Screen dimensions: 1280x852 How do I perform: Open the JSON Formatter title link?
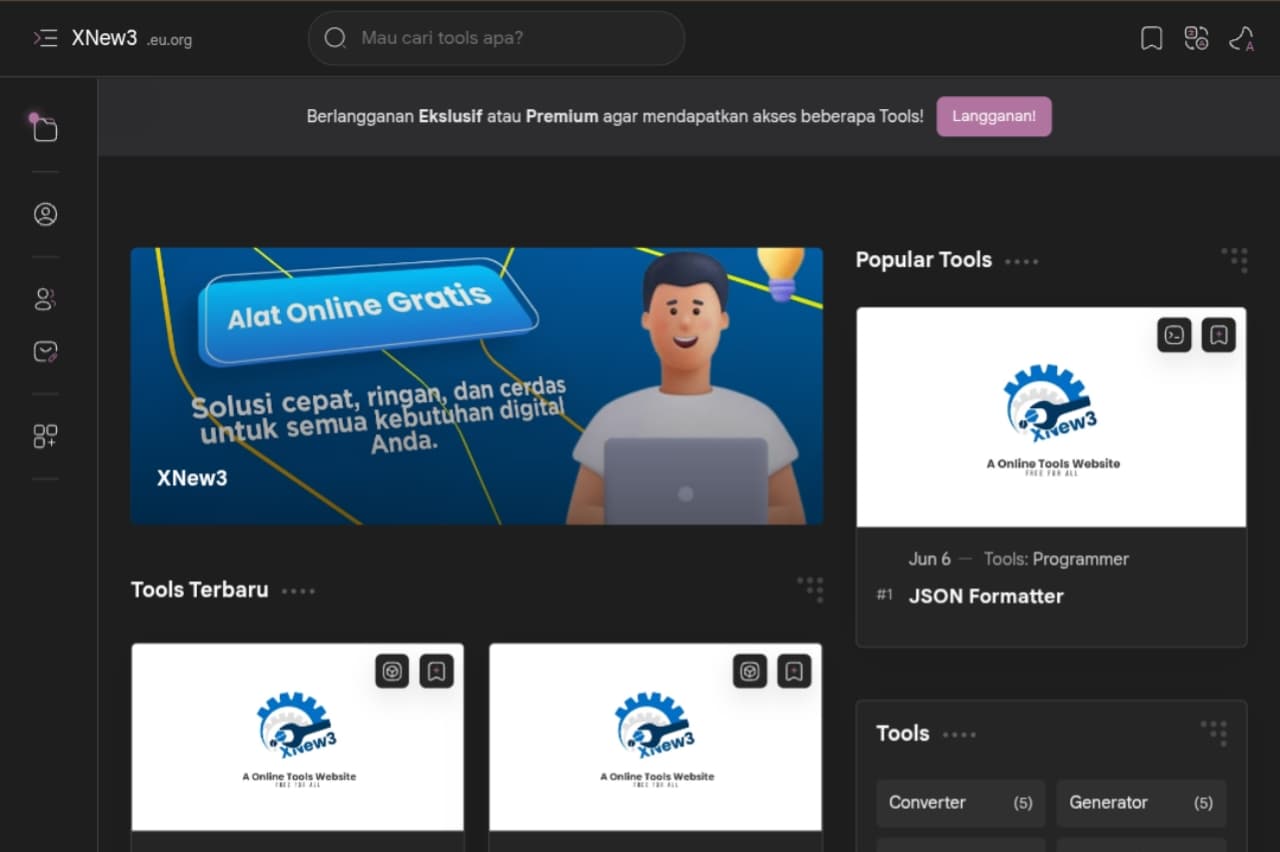(986, 596)
